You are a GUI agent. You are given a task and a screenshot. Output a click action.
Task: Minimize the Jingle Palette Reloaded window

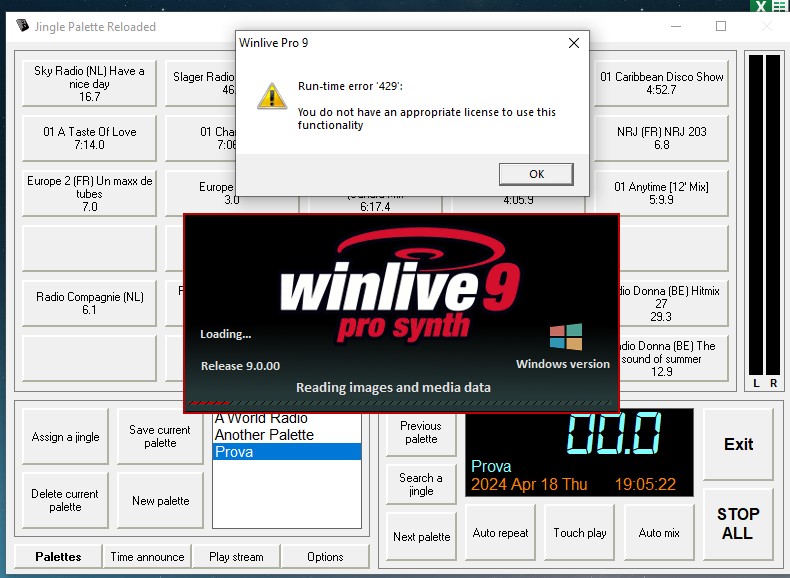coord(676,26)
